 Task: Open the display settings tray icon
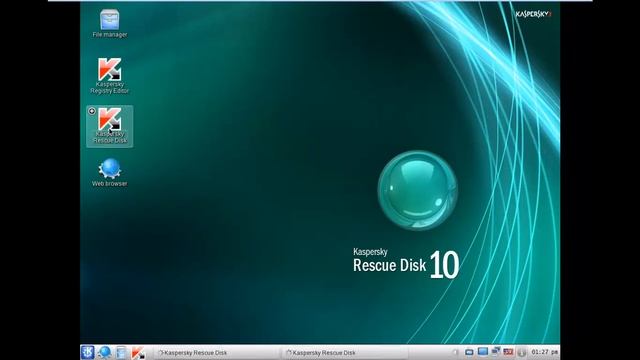click(x=482, y=351)
